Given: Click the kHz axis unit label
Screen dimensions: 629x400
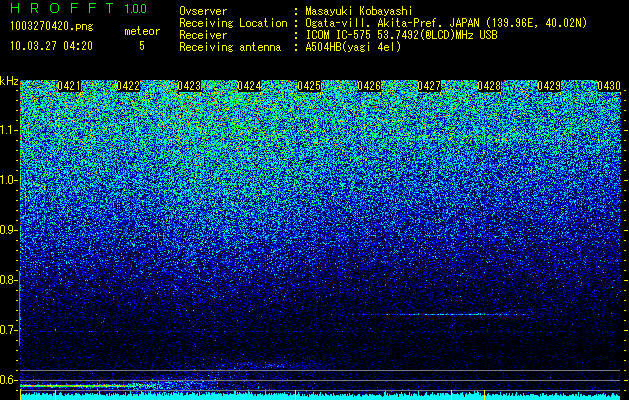Looking at the screenshot, I should [9, 81].
